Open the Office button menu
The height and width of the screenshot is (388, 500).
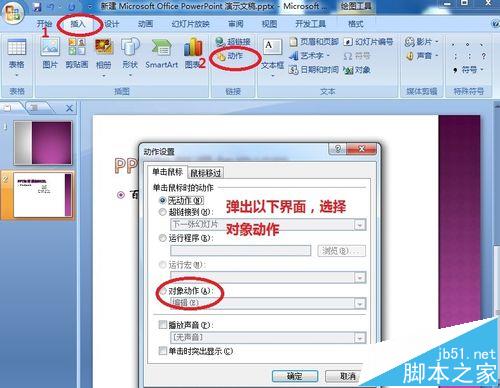(x=12, y=13)
